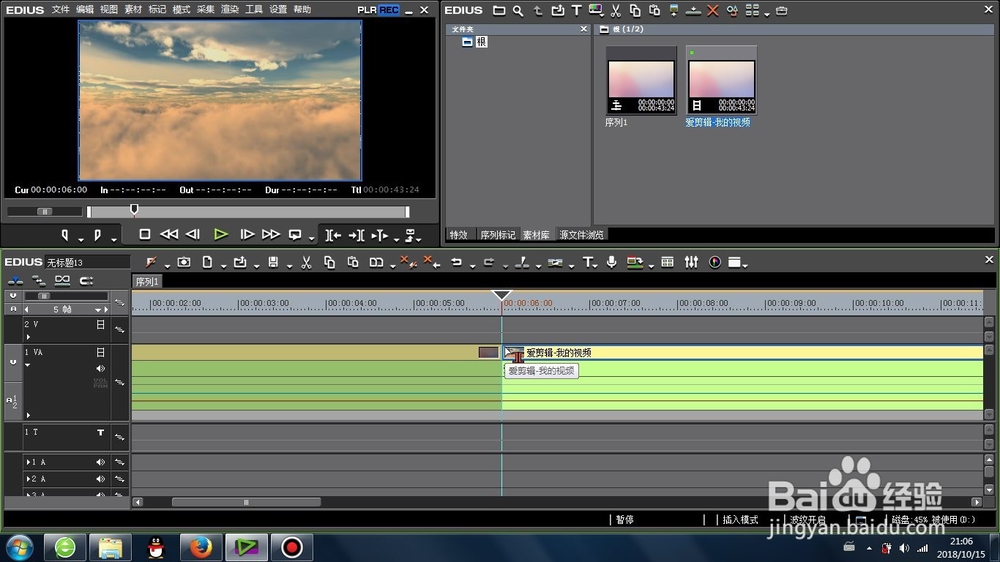The image size is (1000, 562).
Task: Mute audio track 2 A
Action: 100,478
